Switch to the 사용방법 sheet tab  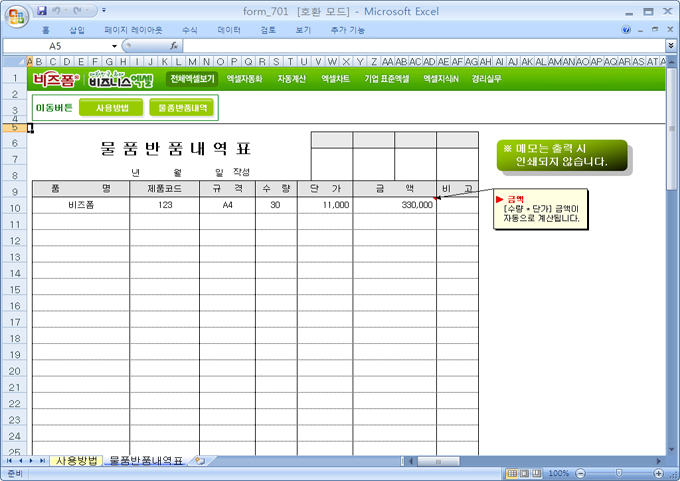coord(78,461)
